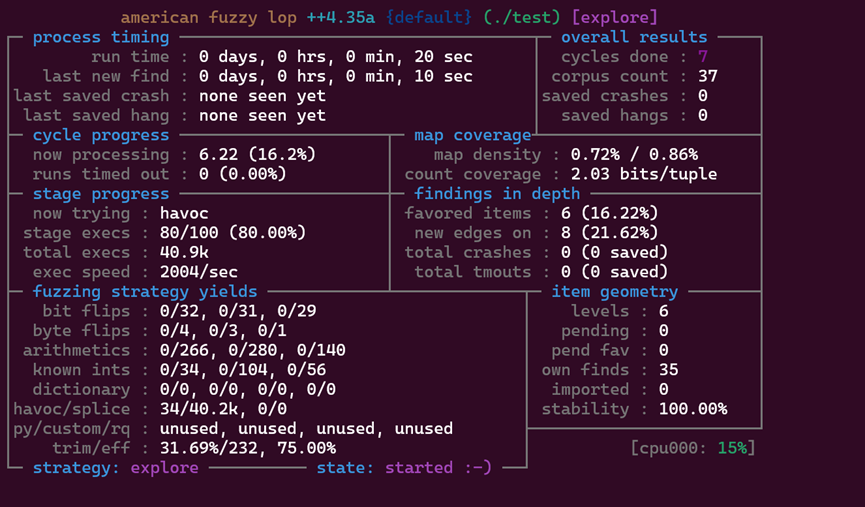Click the '(./test)' target name
Image resolution: width=865 pixels, height=507 pixels.
[x=522, y=18]
